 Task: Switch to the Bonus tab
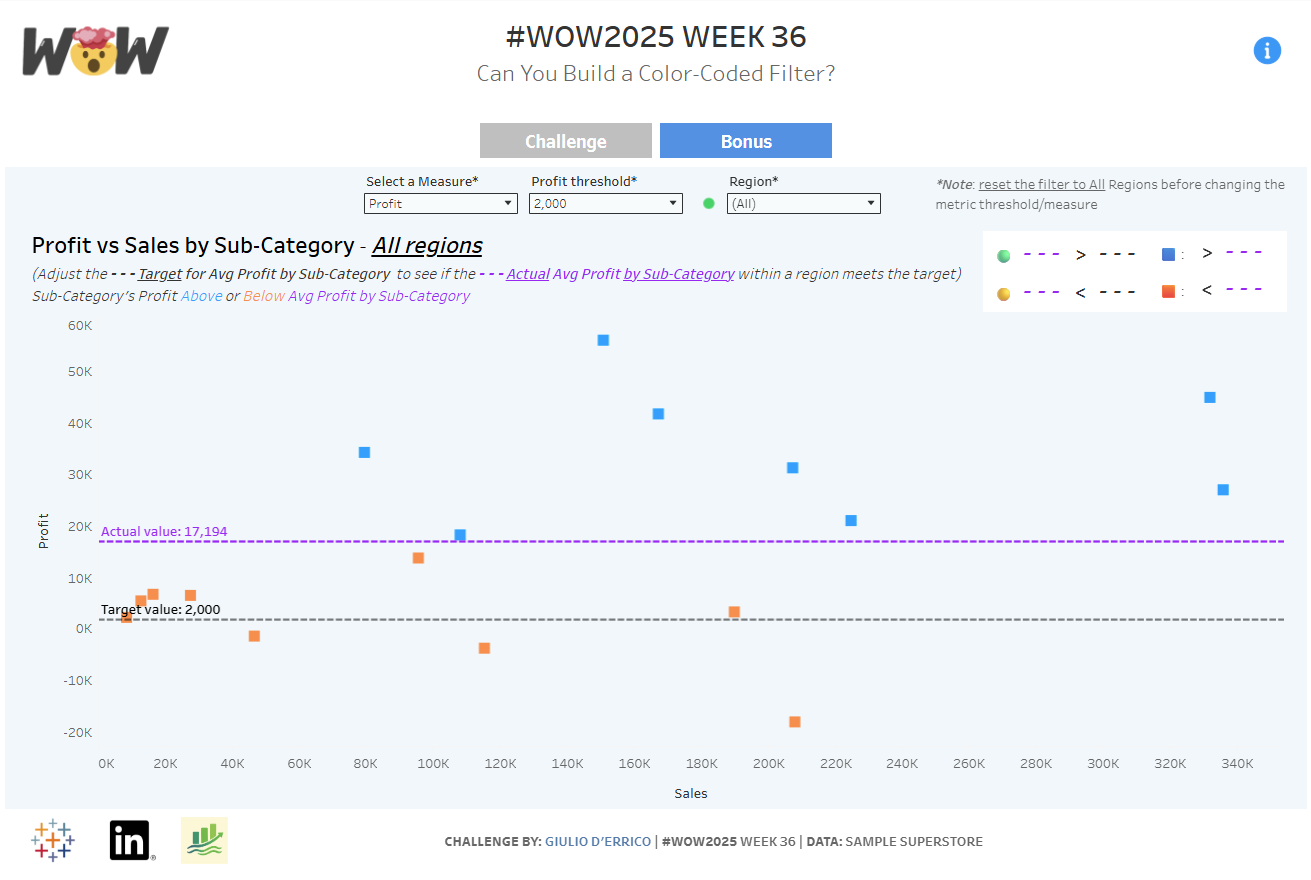(746, 141)
